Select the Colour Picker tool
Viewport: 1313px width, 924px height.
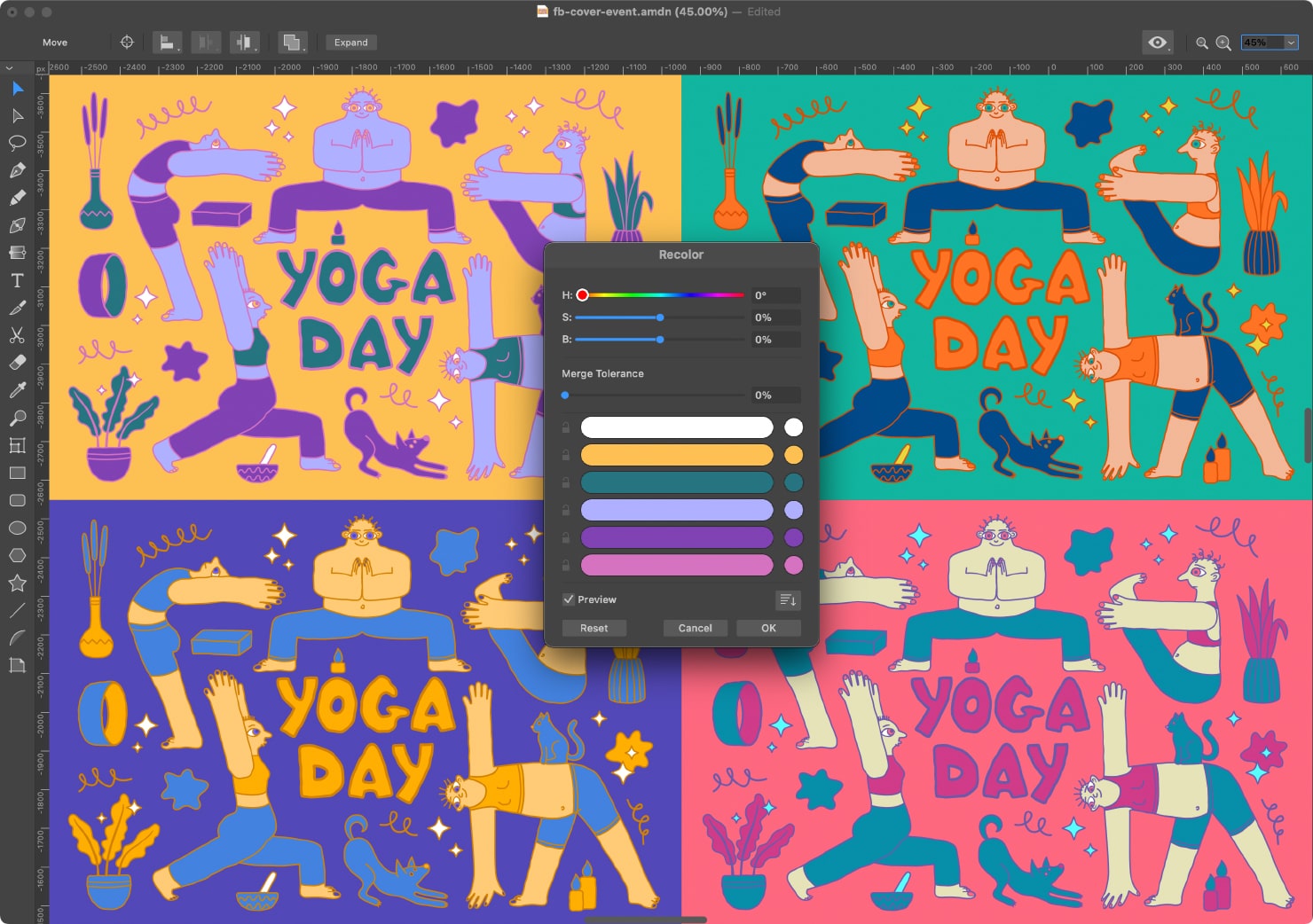click(17, 391)
